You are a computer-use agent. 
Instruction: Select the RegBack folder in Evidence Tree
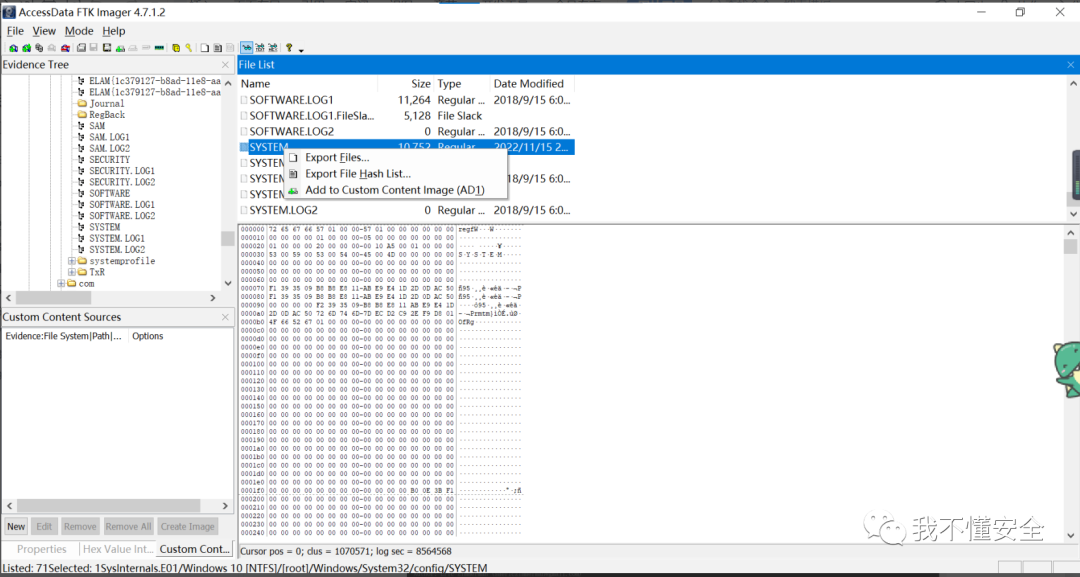coord(107,115)
